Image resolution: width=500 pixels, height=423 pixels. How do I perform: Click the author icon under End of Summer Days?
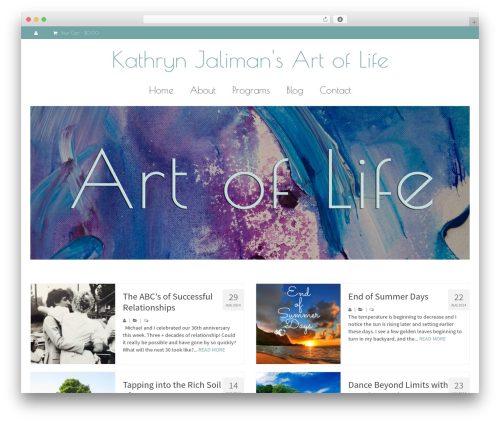(350, 310)
